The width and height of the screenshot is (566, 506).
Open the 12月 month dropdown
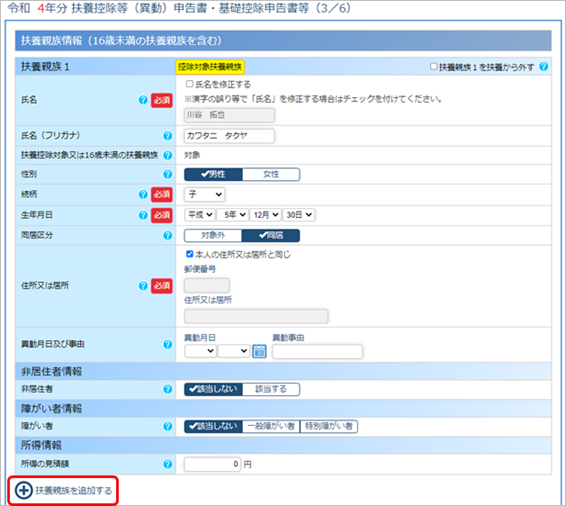266,215
